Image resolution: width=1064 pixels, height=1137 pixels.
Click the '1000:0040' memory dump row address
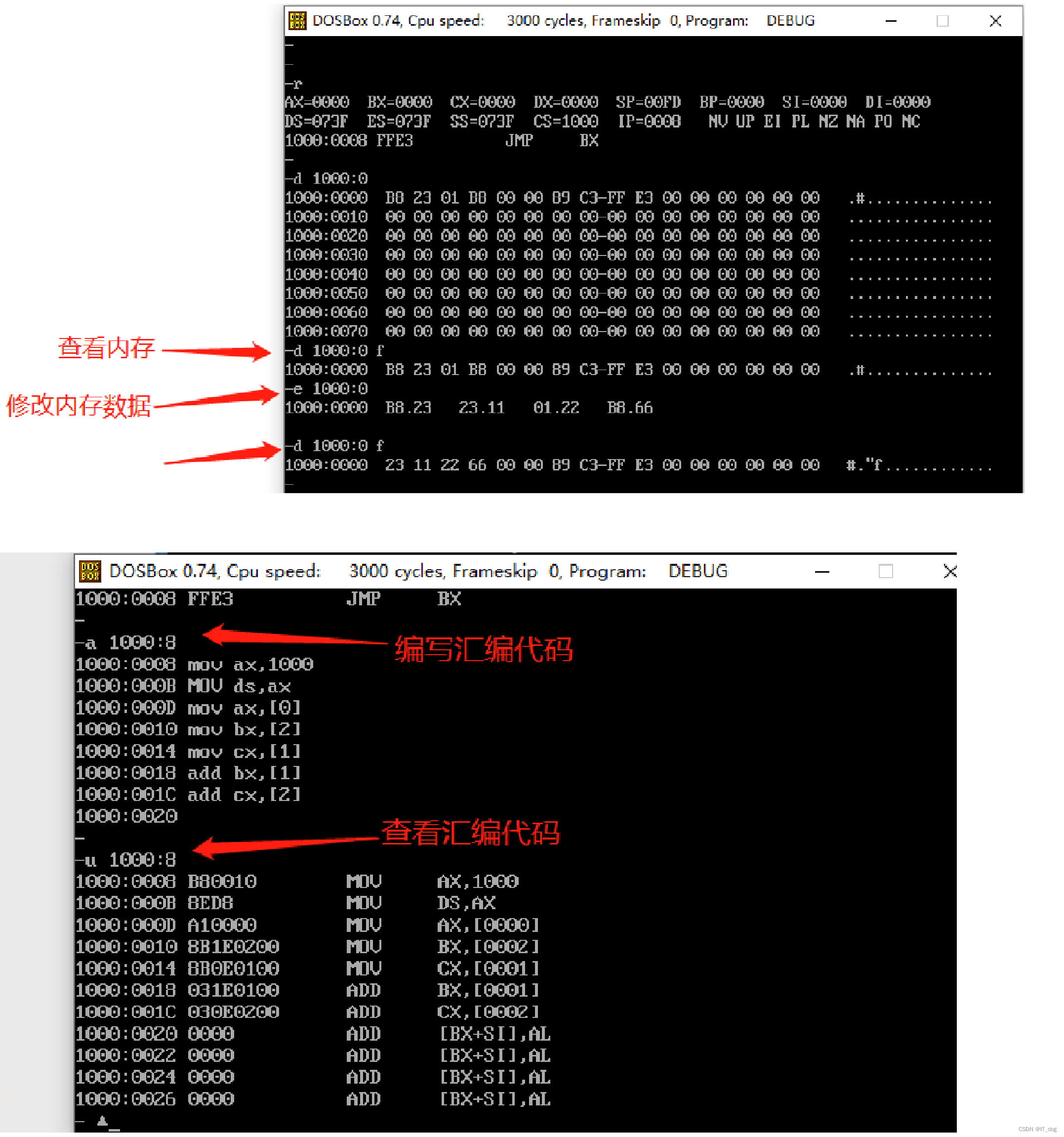coord(327,274)
